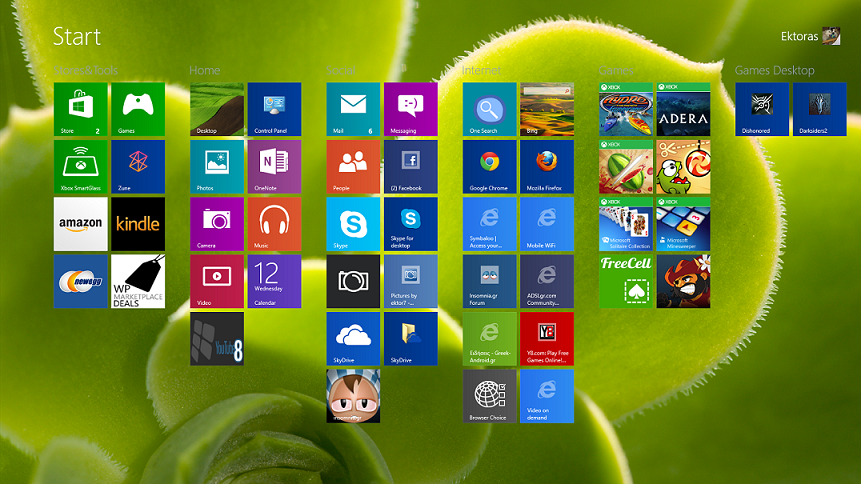Open the Greek-Android.gr green tile
The image size is (861, 484).
coord(489,339)
